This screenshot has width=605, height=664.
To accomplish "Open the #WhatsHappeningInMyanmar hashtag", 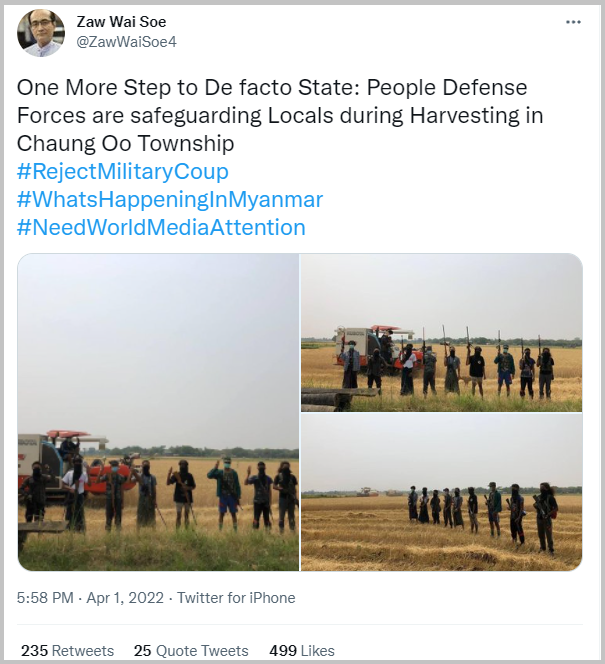I will click(170, 199).
